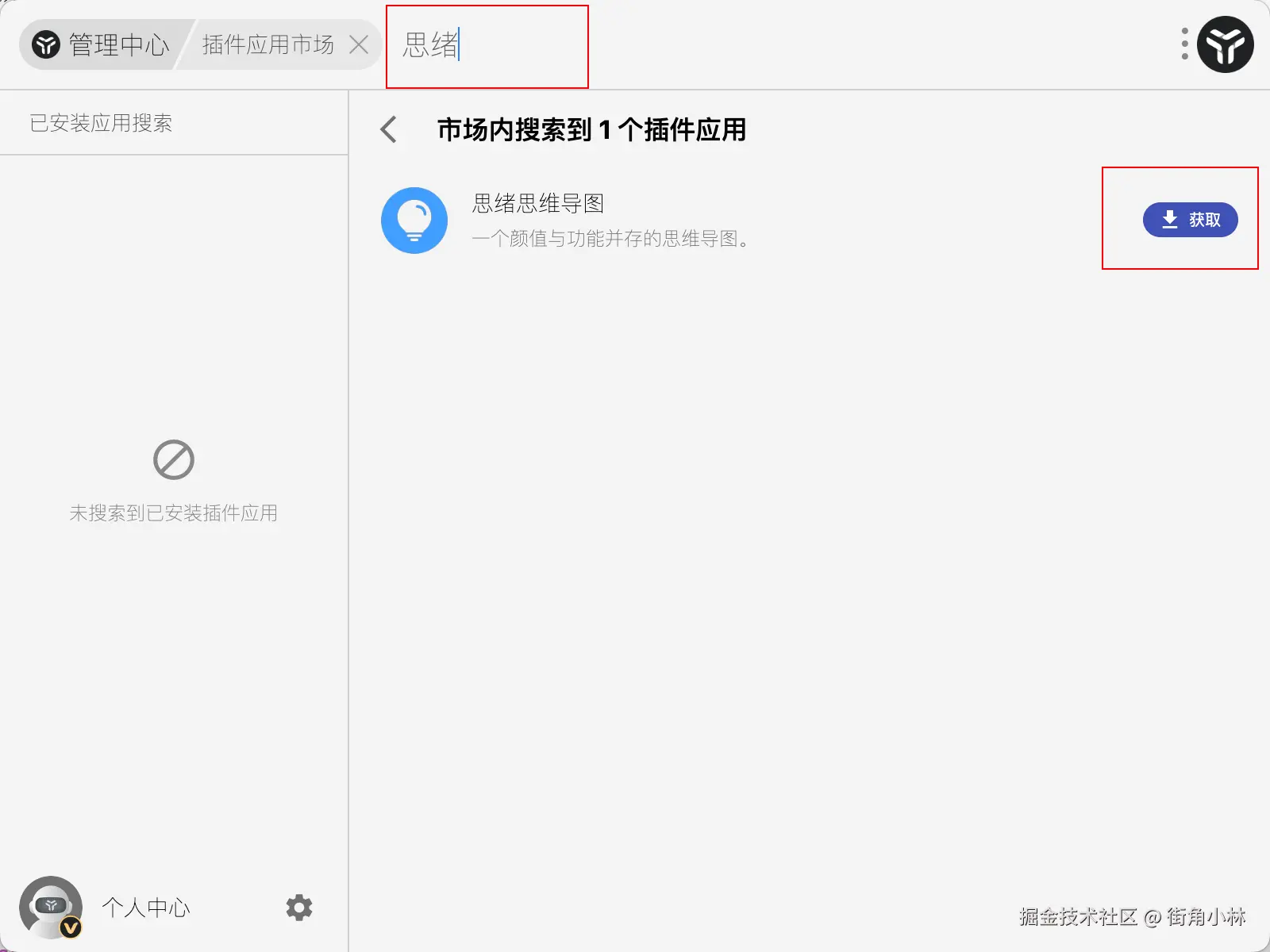Click the 已安装应用搜索 section header
The height and width of the screenshot is (952, 1270).
[x=101, y=123]
